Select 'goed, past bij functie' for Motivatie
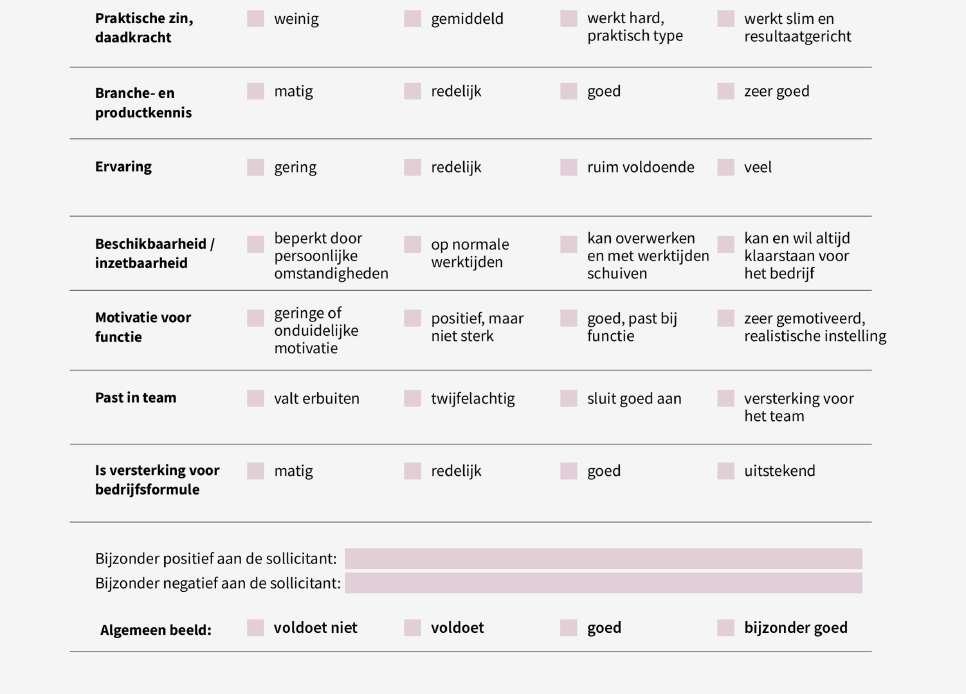 569,318
